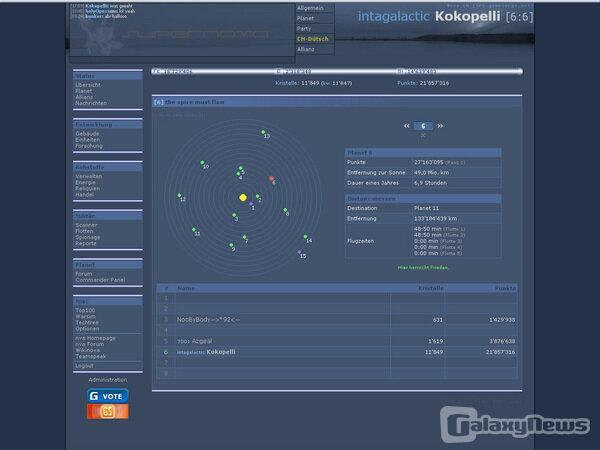Open Verwalten under Rohstoffe
This screenshot has height=450, width=600.
(88, 176)
